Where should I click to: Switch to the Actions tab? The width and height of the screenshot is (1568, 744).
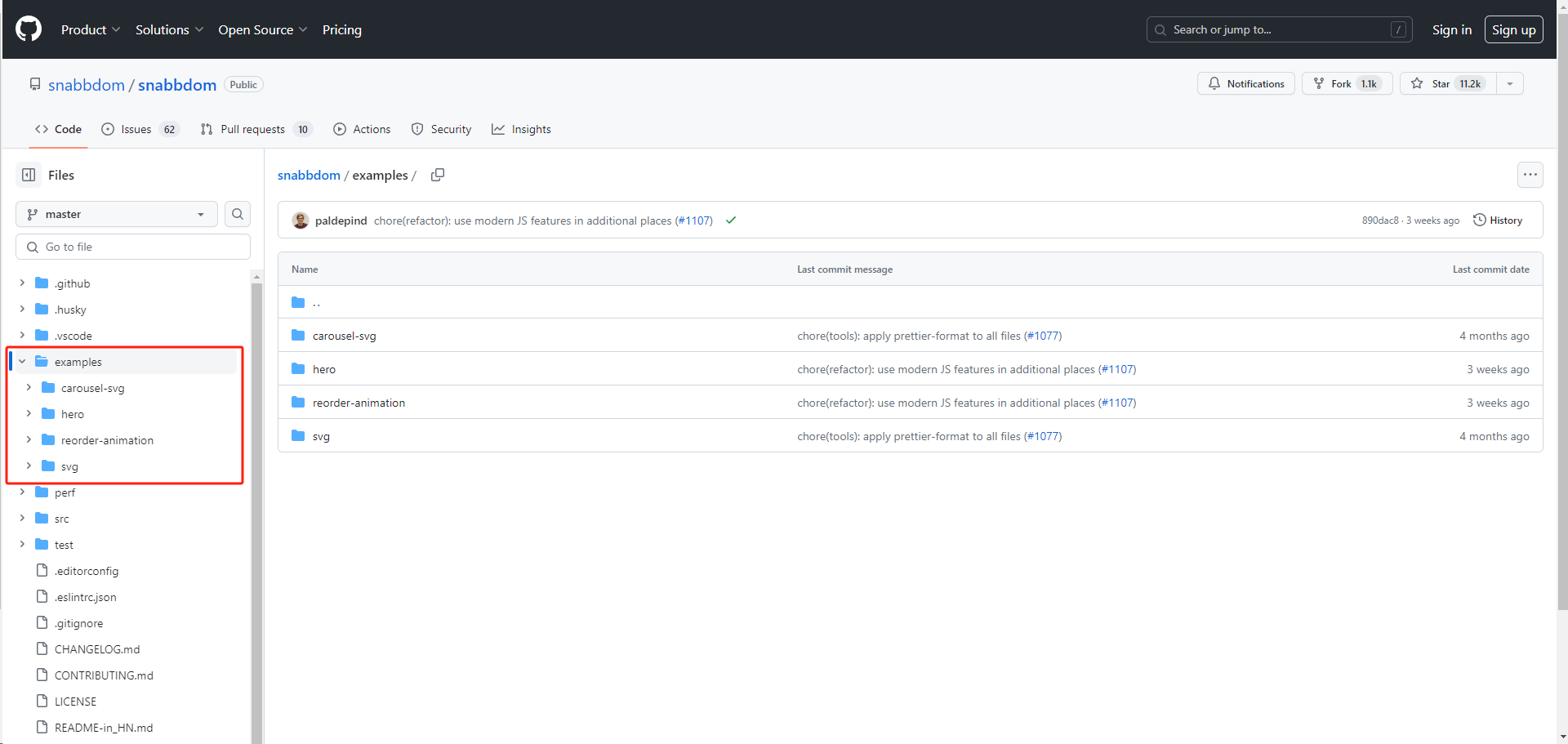362,129
